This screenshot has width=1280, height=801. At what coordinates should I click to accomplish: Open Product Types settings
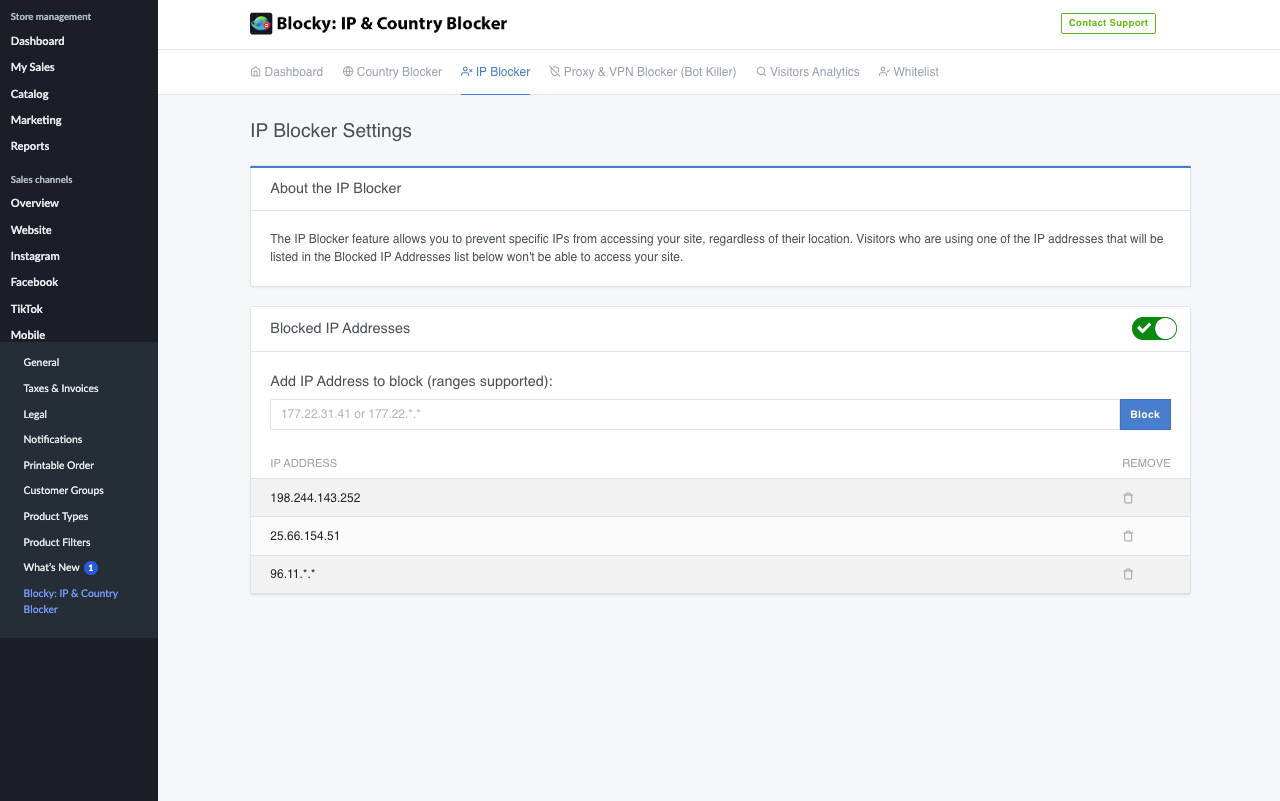[56, 516]
